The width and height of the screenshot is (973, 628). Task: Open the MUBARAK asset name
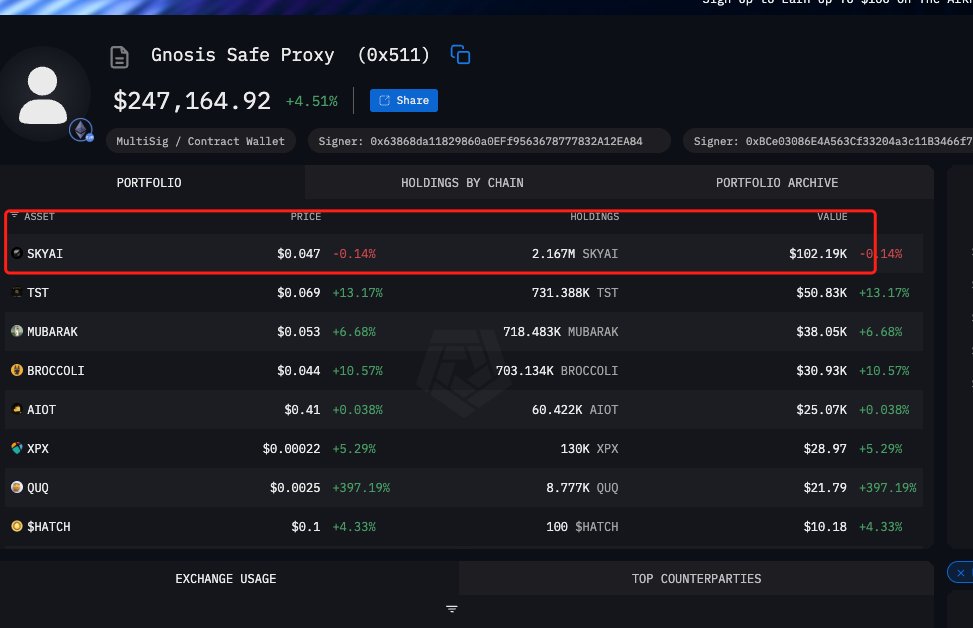(52, 331)
